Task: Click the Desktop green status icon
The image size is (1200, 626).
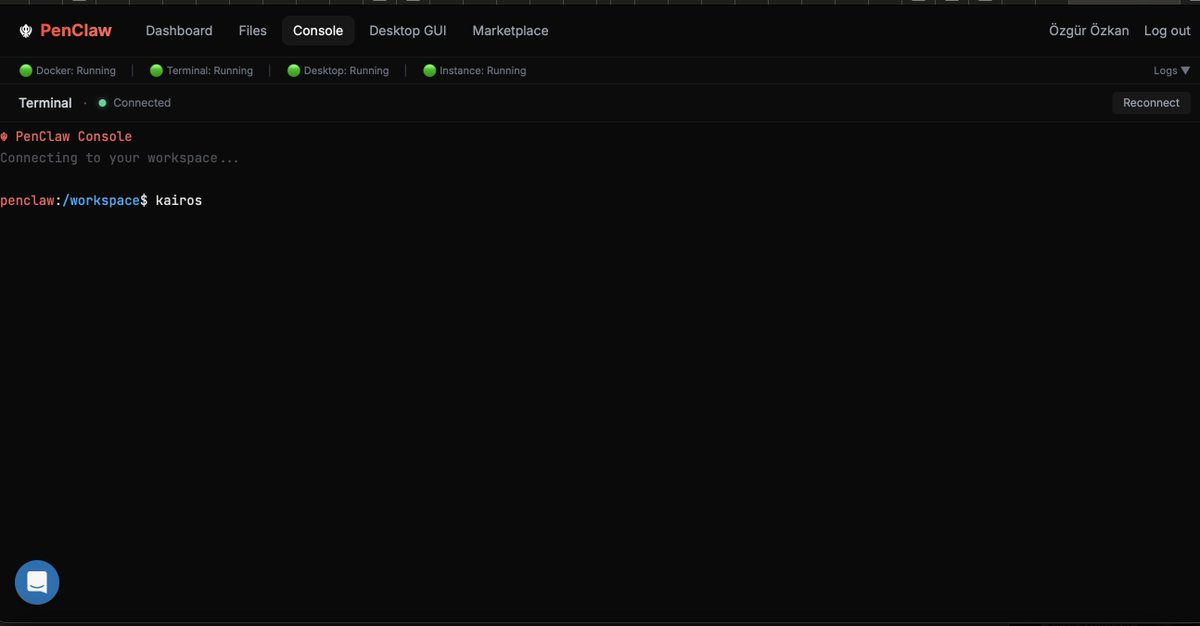Action: [294, 71]
